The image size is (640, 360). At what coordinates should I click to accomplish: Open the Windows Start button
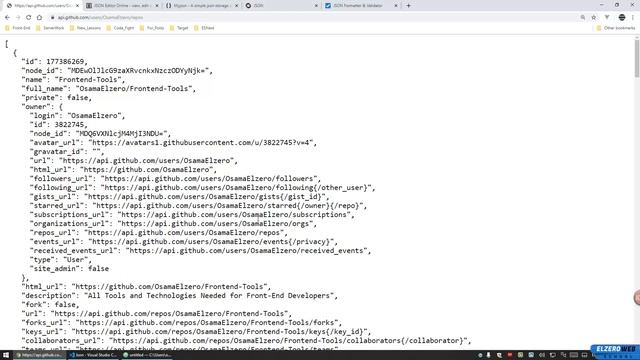tap(6, 355)
